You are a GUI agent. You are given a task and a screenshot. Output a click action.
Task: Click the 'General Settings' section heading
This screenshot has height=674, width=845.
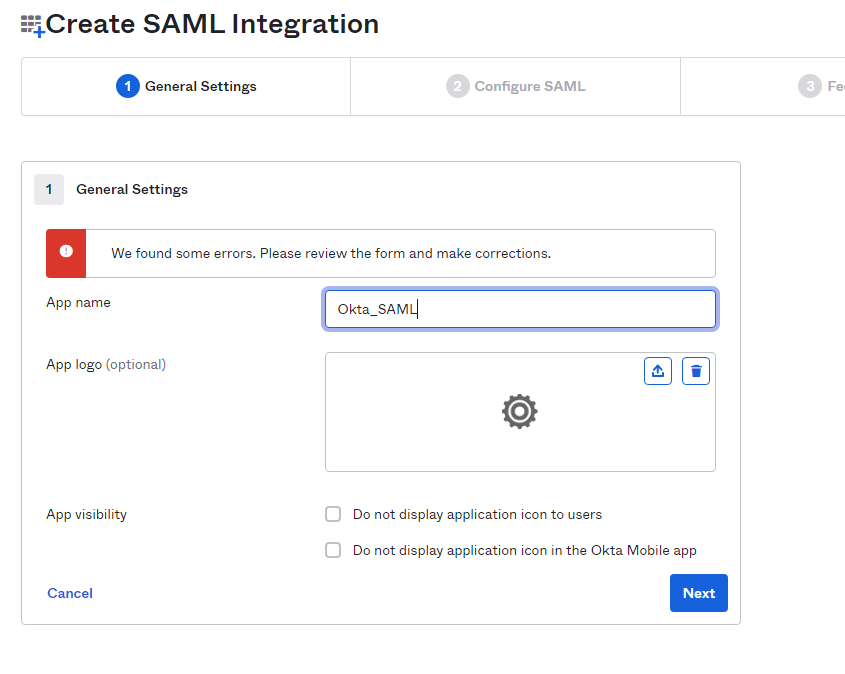[x=132, y=189]
